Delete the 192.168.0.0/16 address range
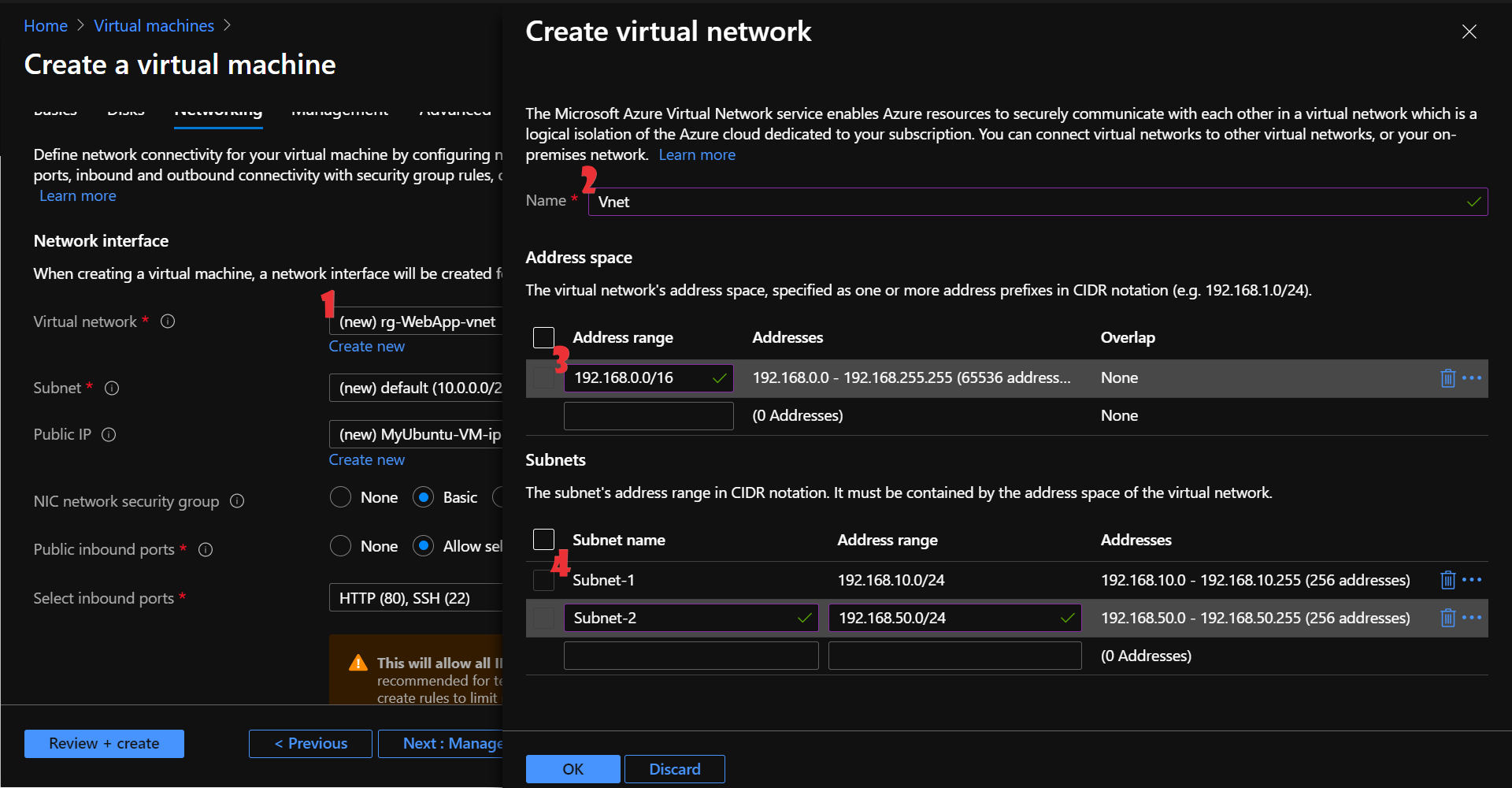The height and width of the screenshot is (788, 1512). (1447, 378)
